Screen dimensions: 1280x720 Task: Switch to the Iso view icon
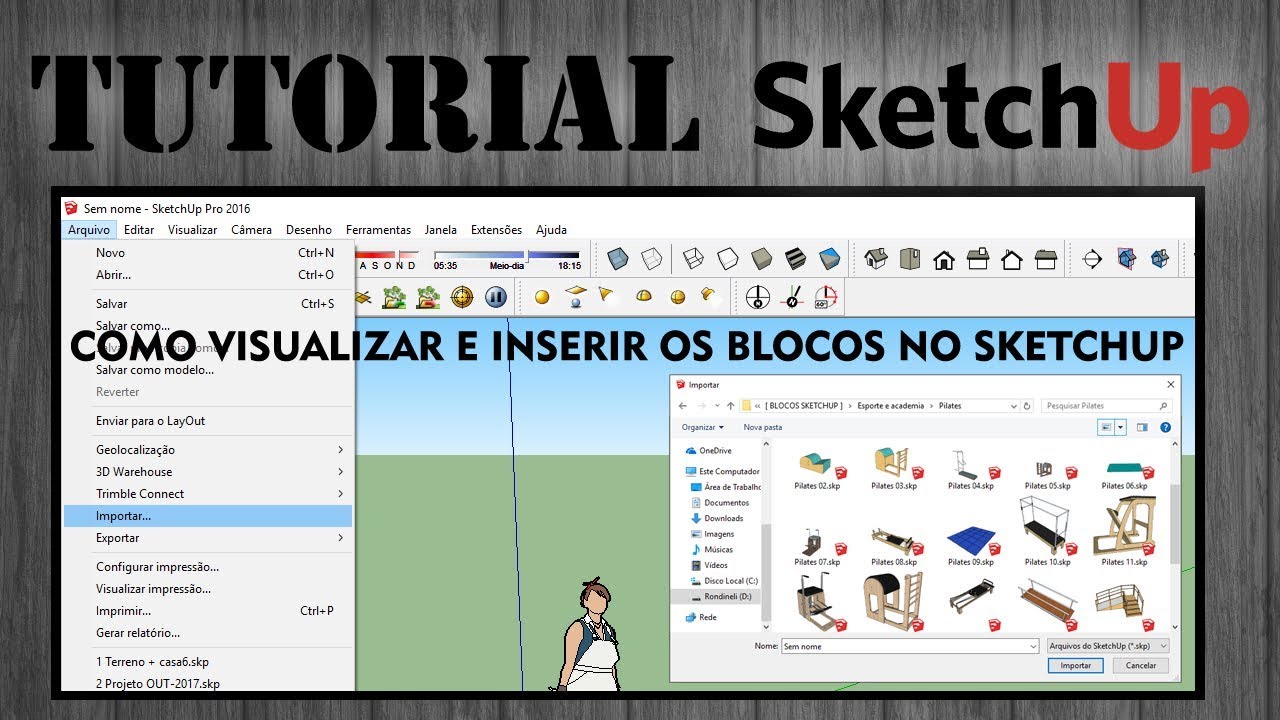(876, 259)
